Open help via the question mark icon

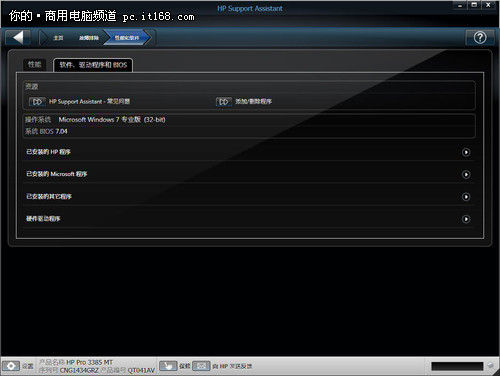(480, 37)
